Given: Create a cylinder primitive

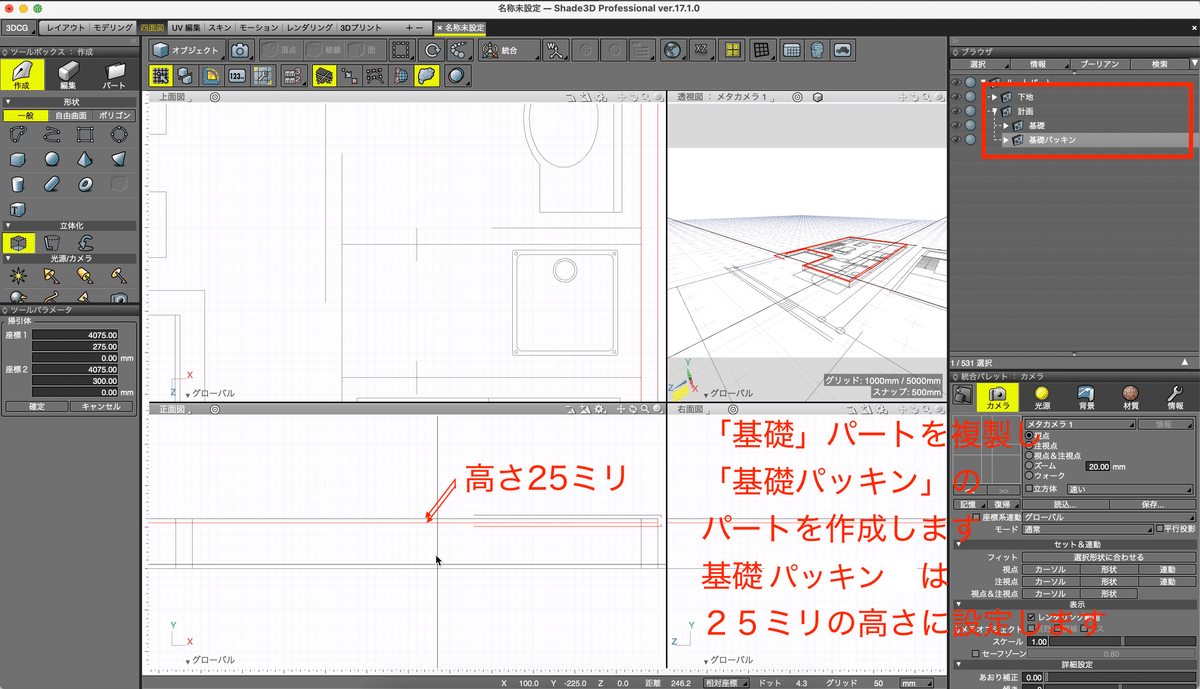Looking at the screenshot, I should (x=18, y=184).
